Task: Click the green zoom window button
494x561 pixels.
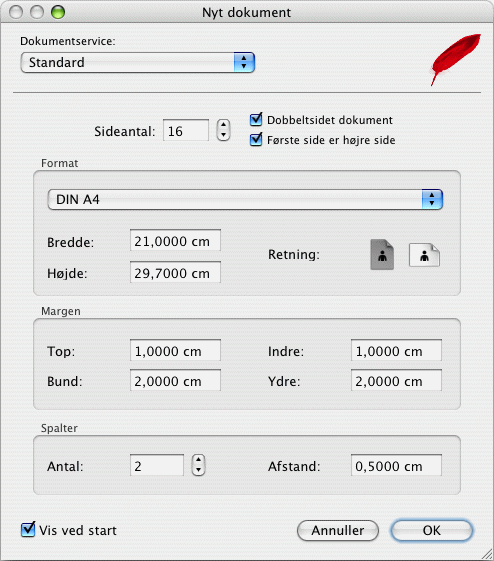Action: coord(58,12)
